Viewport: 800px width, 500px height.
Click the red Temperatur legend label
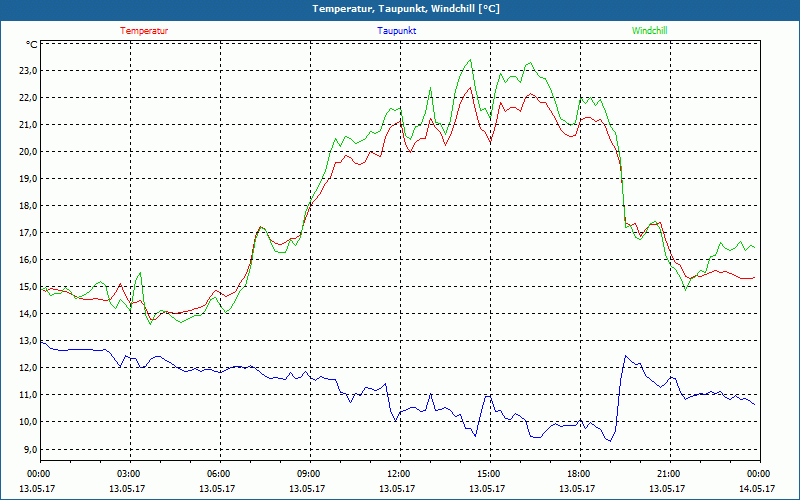coord(144,31)
